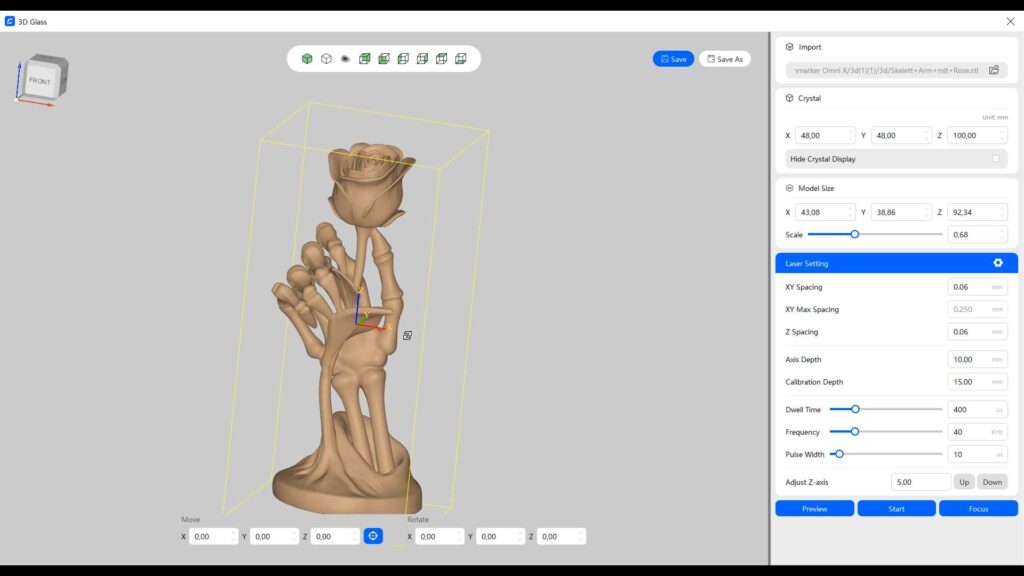Click the Crystal X size stepper arrows
The height and width of the screenshot is (576, 1024).
tap(851, 135)
